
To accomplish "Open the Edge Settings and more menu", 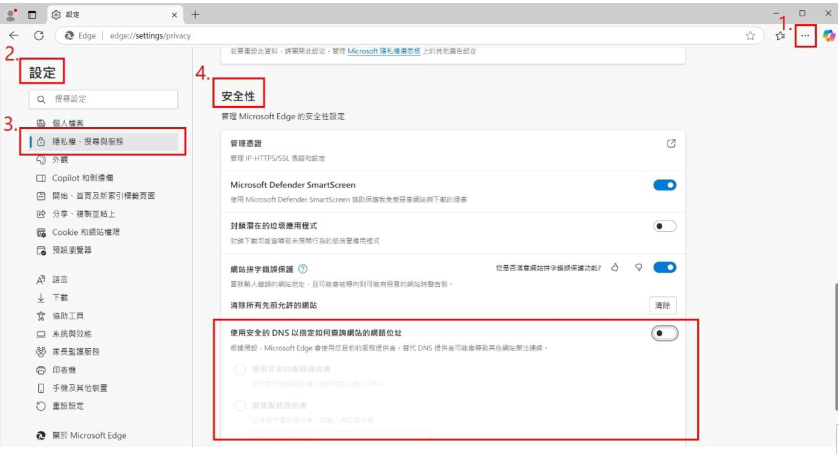I will tap(805, 36).
